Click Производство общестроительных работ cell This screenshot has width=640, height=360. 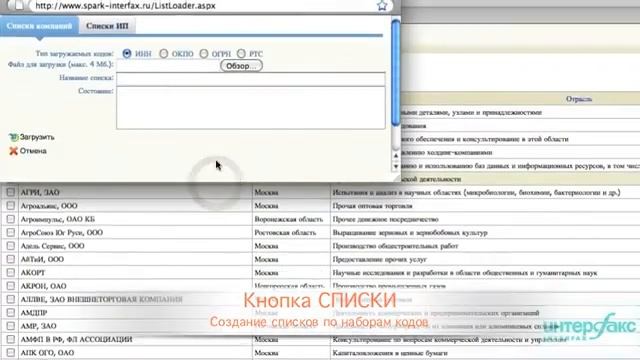[x=395, y=246]
